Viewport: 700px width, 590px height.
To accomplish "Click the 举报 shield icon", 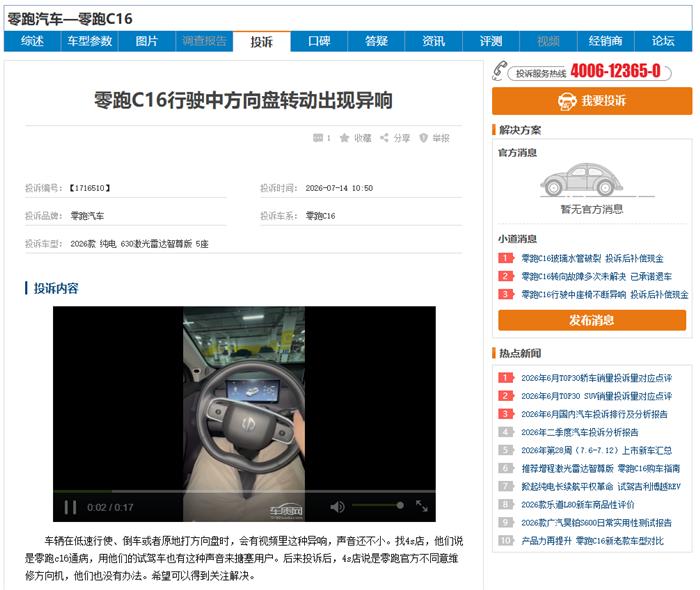I will click(423, 138).
